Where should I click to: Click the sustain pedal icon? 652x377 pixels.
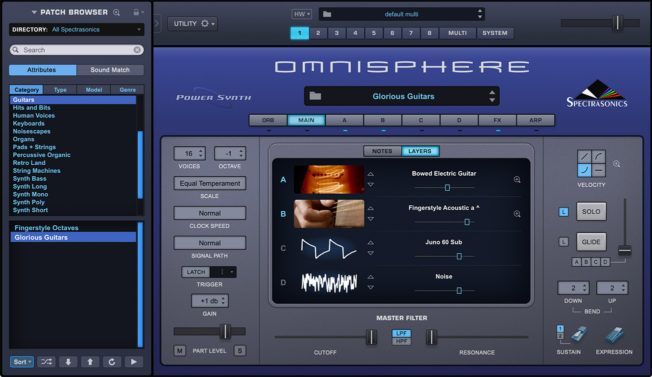pyautogui.click(x=578, y=335)
